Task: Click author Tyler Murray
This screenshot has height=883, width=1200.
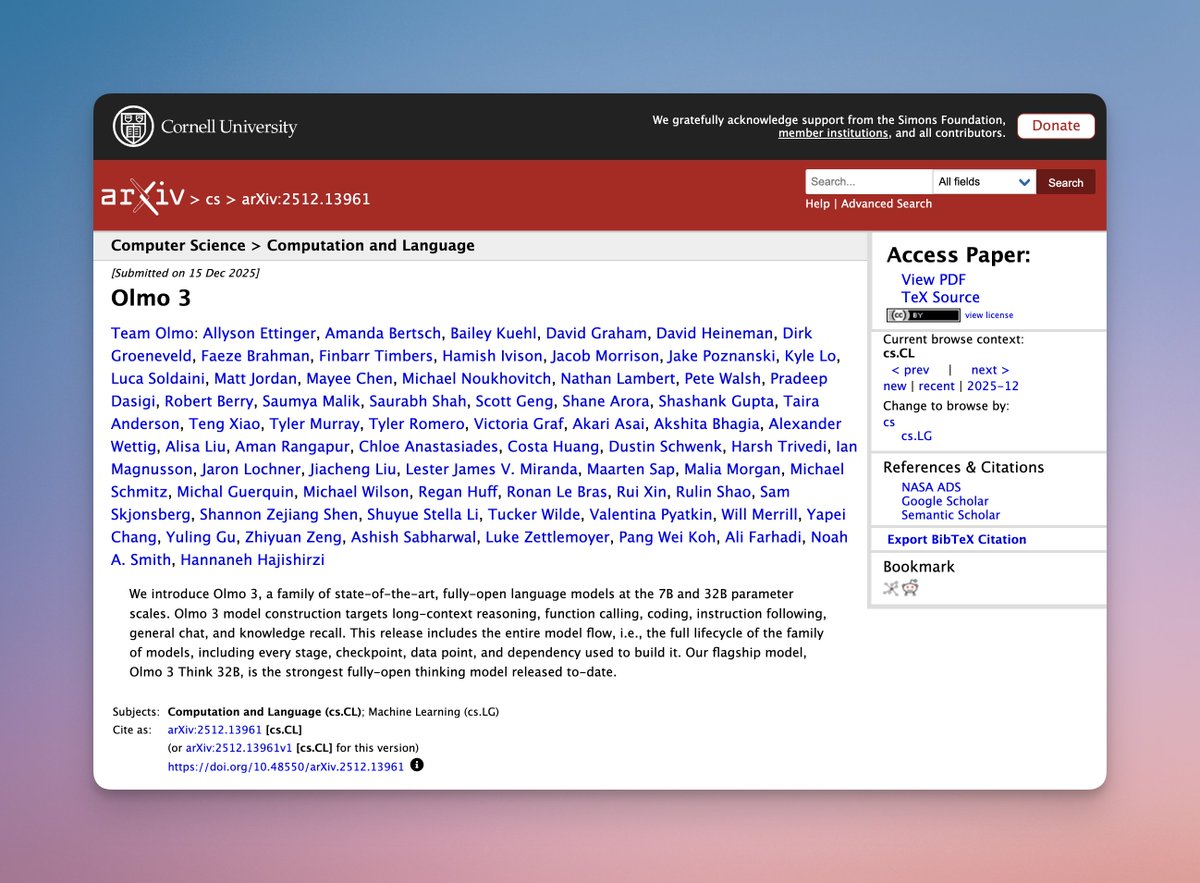Action: [x=315, y=424]
